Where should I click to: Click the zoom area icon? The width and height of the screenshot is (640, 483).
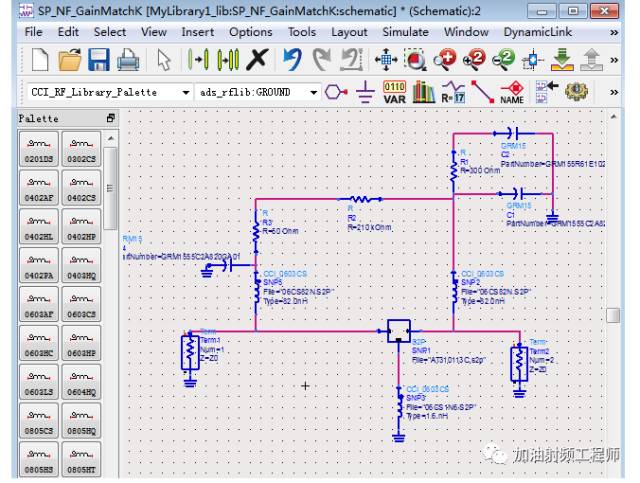(x=415, y=60)
